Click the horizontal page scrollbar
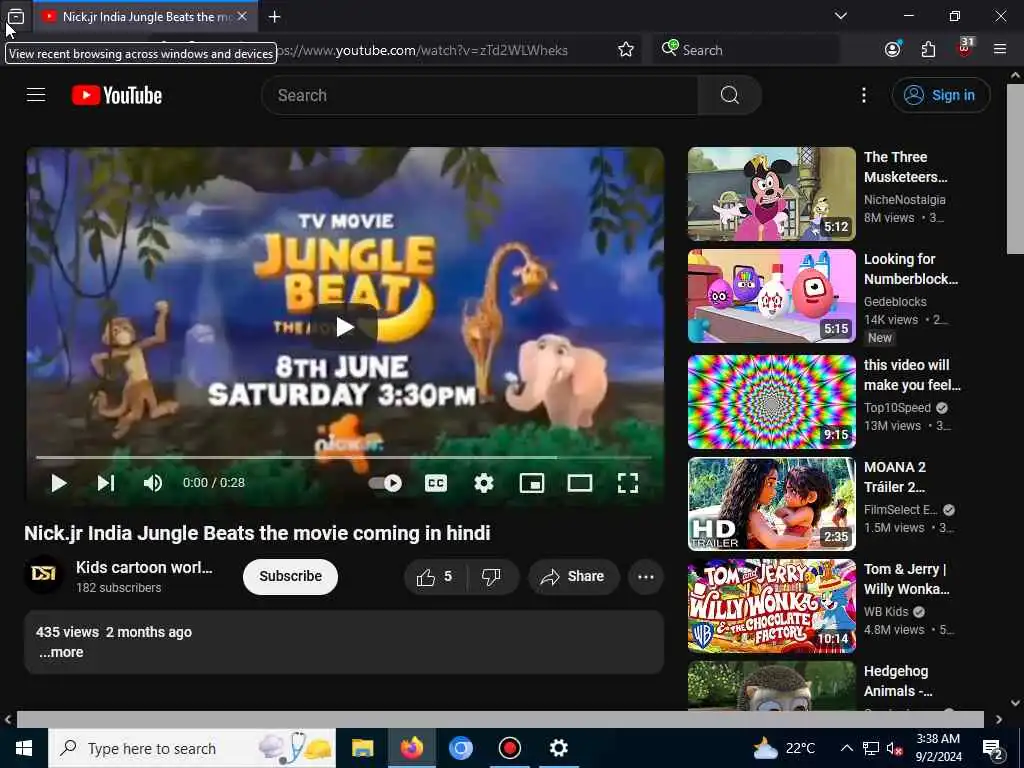Image resolution: width=1024 pixels, height=768 pixels. point(500,719)
